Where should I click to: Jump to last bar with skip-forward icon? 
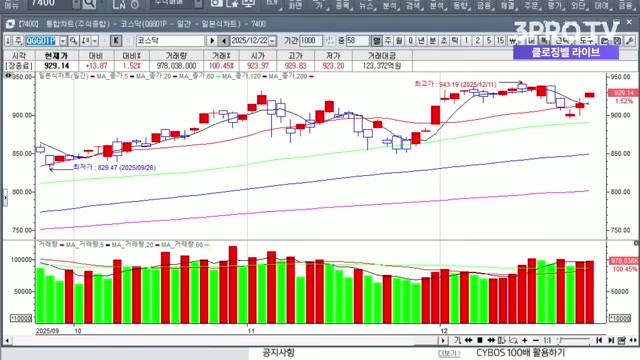coord(611,340)
